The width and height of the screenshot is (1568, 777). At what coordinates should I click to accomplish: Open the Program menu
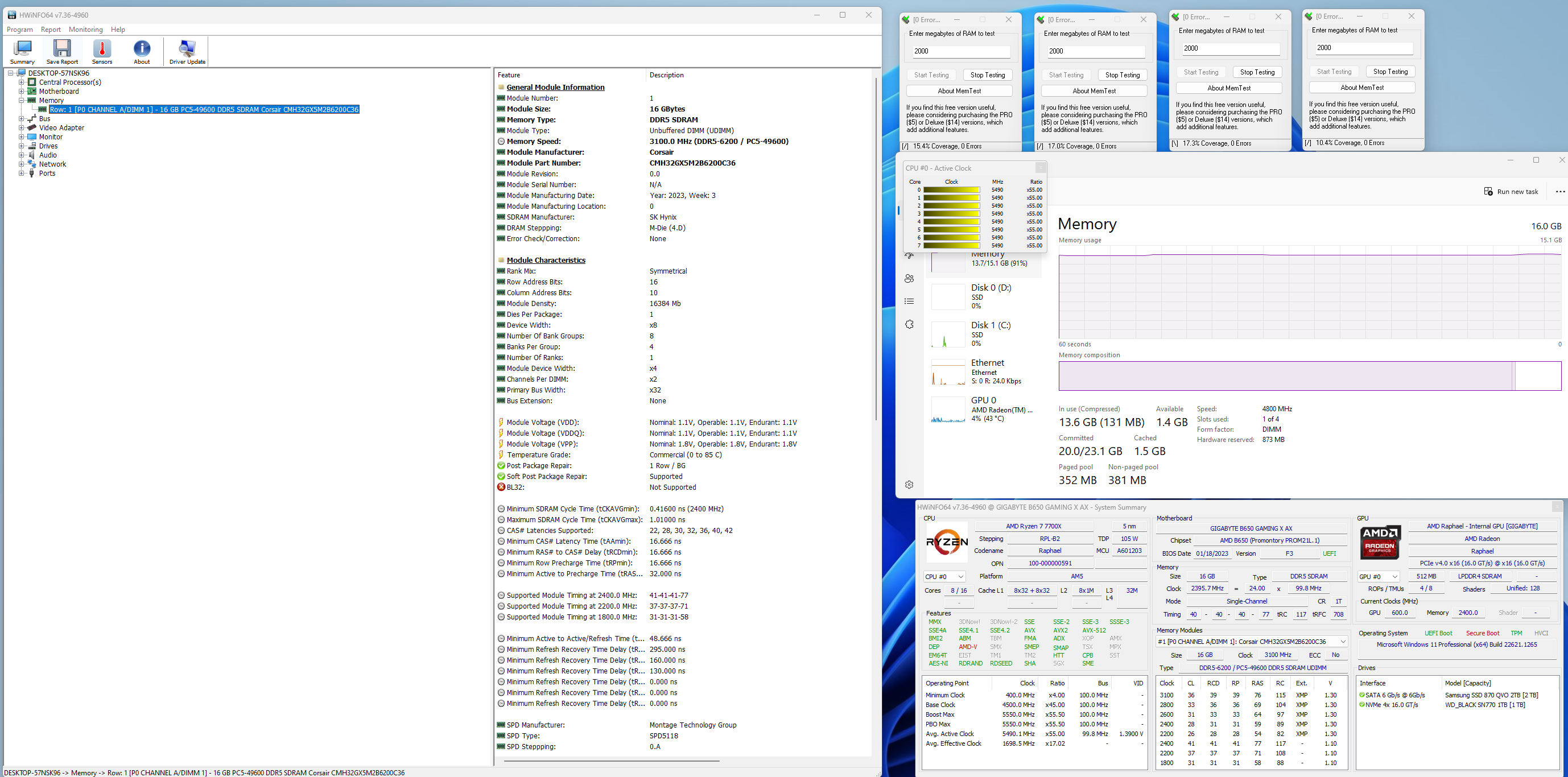[19, 29]
